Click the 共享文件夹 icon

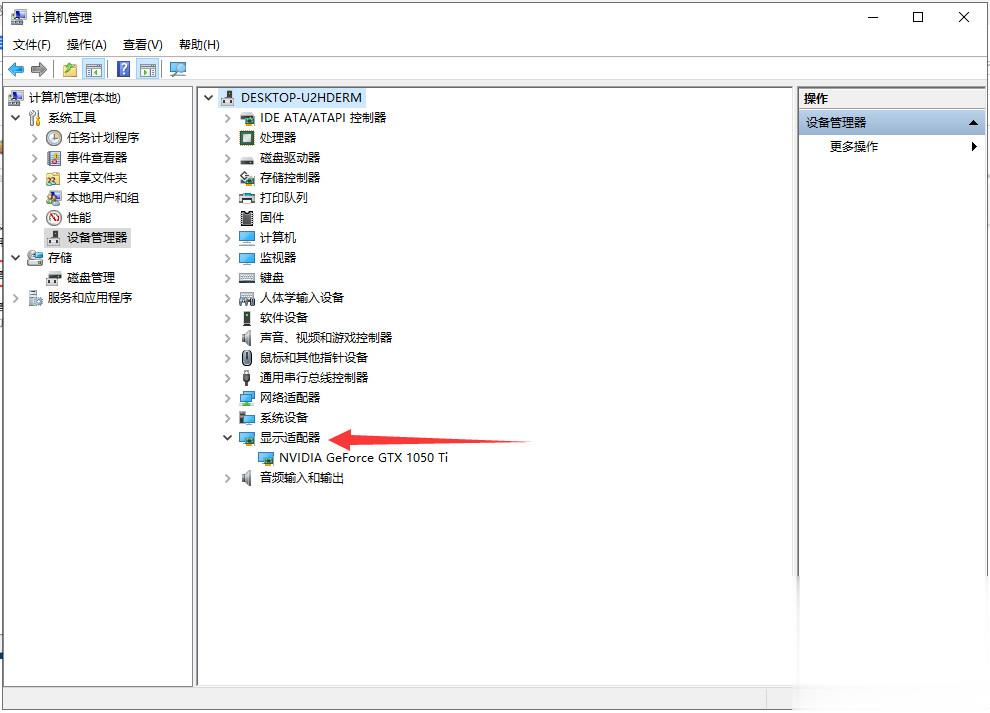click(54, 178)
